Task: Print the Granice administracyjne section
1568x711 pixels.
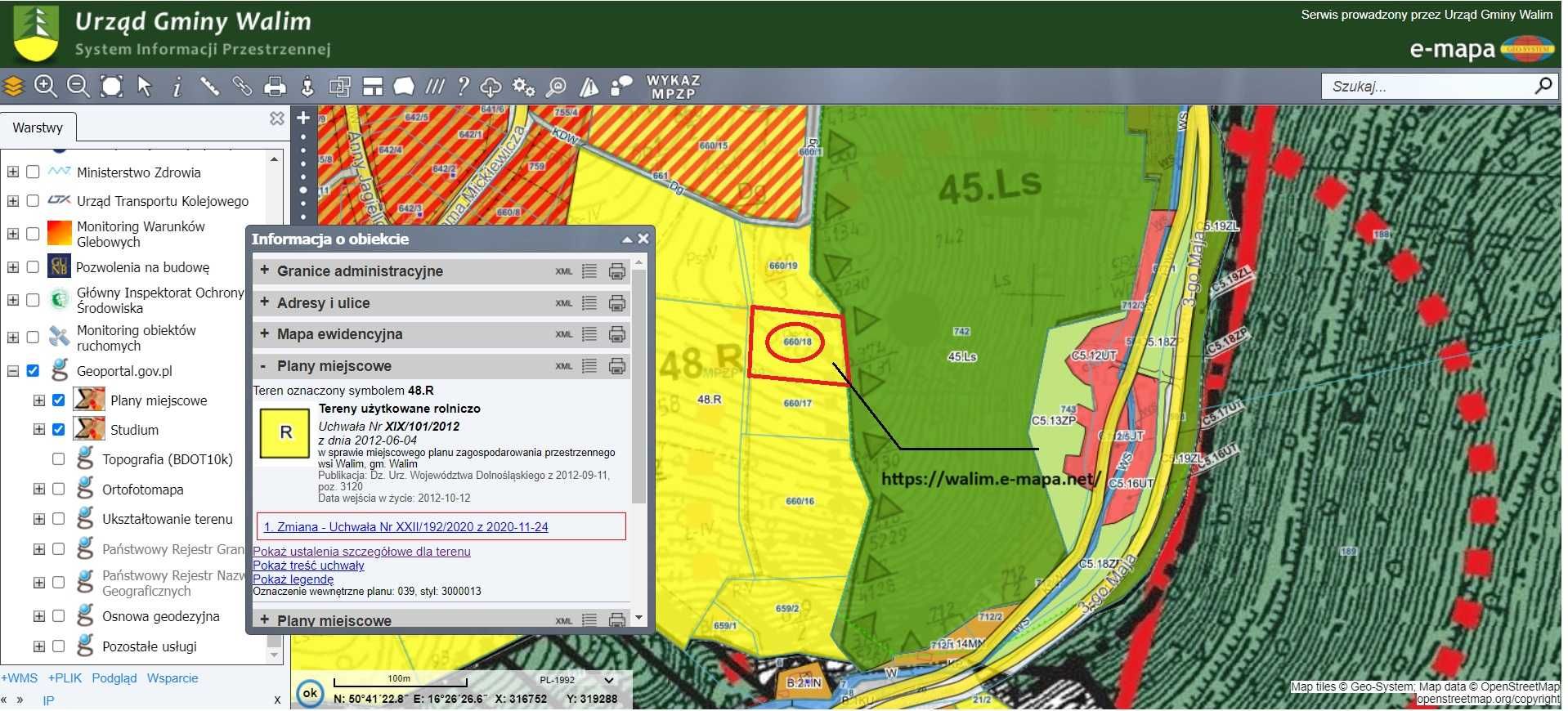Action: pos(617,271)
